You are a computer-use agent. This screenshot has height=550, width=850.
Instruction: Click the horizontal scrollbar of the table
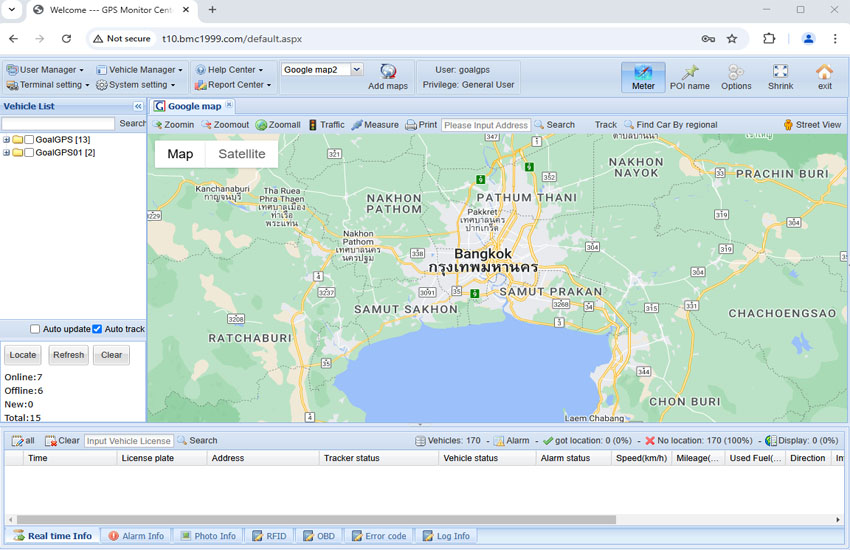point(316,520)
